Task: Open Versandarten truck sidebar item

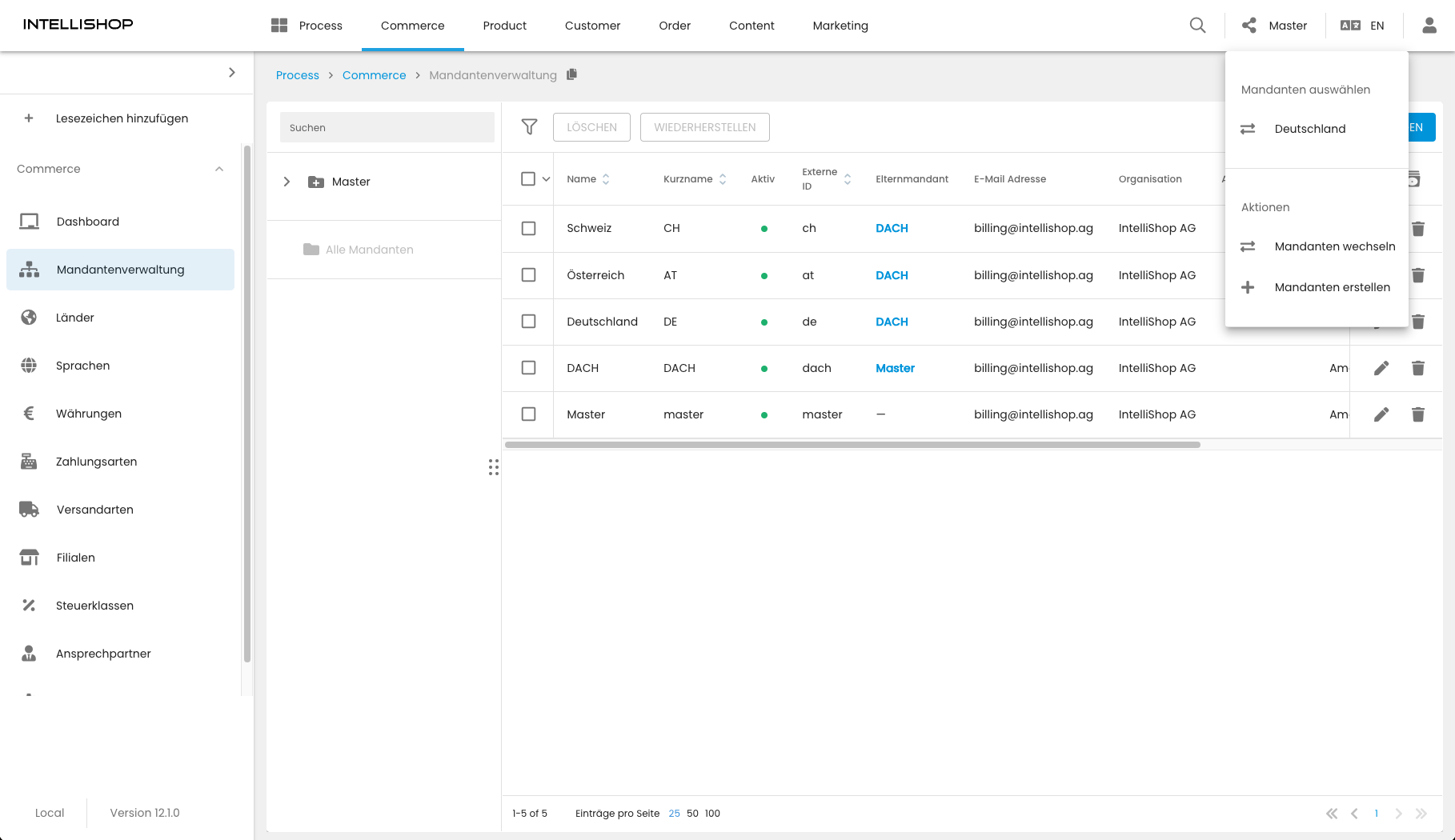Action: [120, 510]
